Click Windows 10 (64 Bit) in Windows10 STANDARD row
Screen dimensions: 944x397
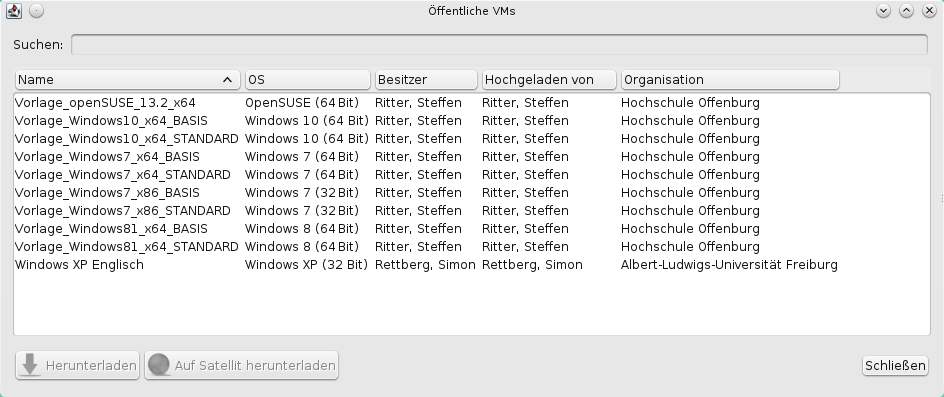tap(306, 139)
